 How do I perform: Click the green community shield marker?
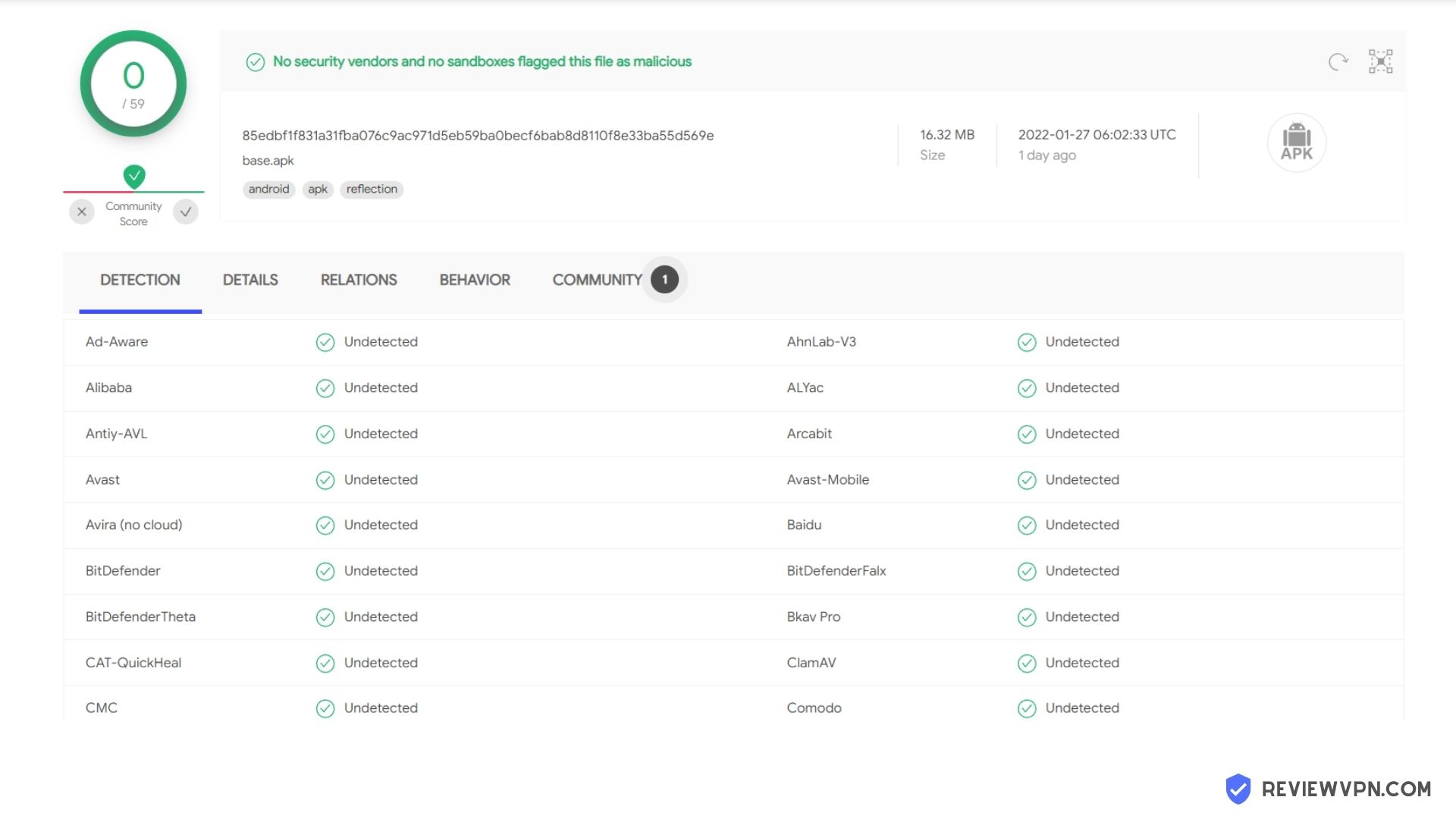[x=134, y=177]
